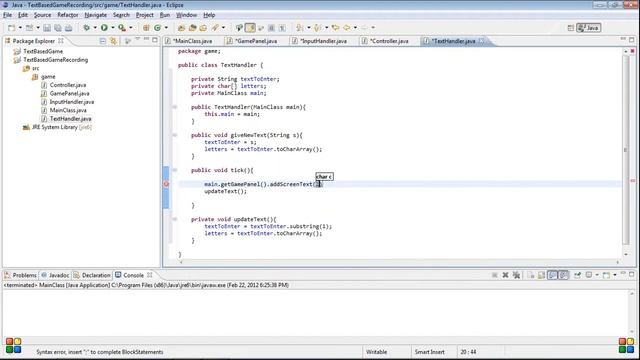Open the Window menu
The width and height of the screenshot is (640, 360).
click(187, 15)
